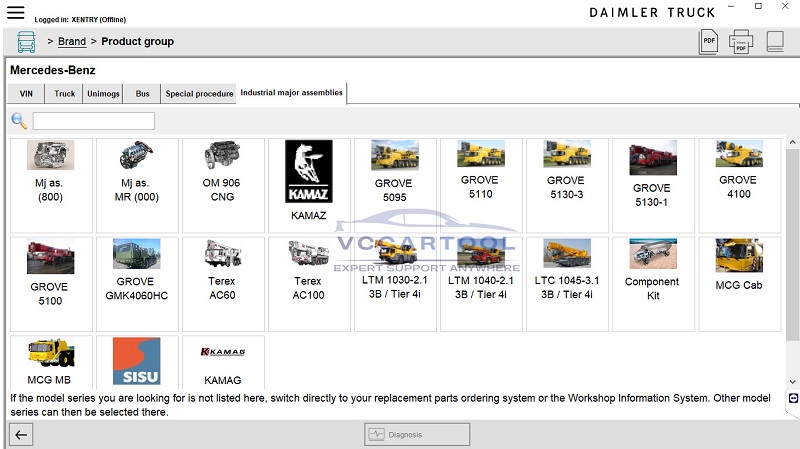Select the GROVE 5110 crane
Screen dimensions: 800x449
pyautogui.click(x=481, y=185)
